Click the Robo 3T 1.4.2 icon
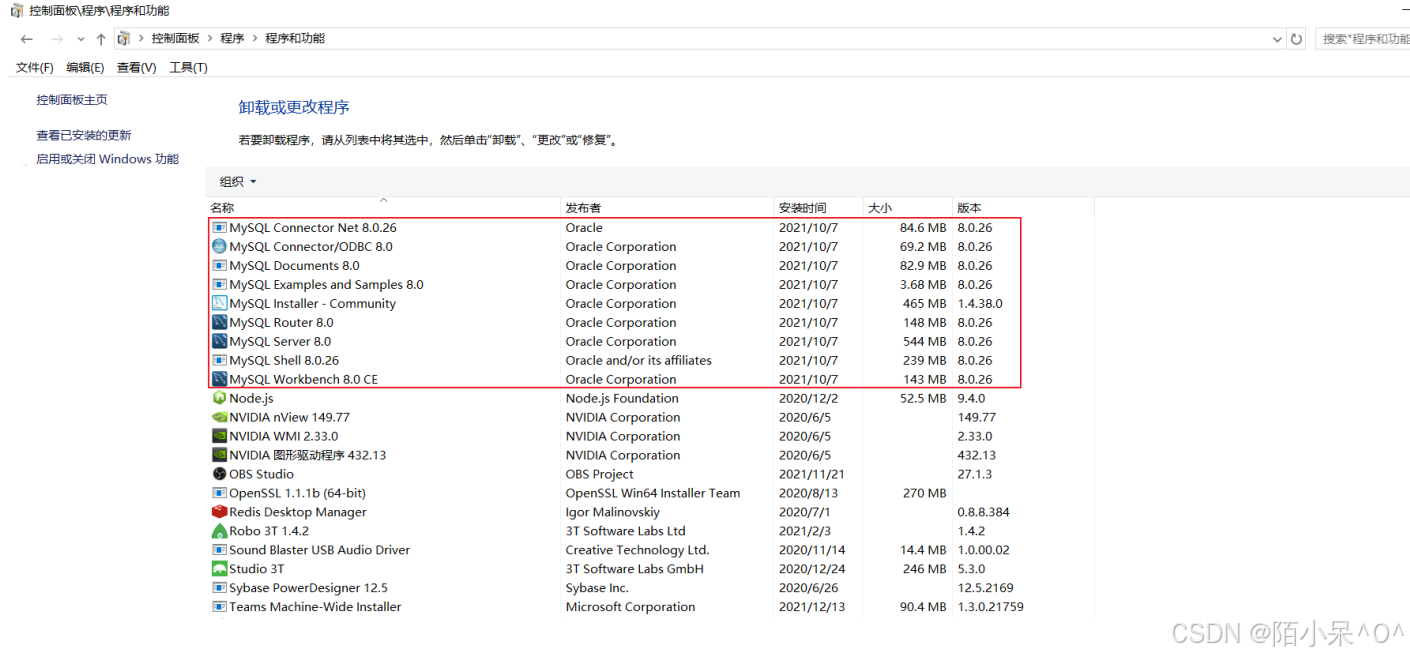 (220, 532)
